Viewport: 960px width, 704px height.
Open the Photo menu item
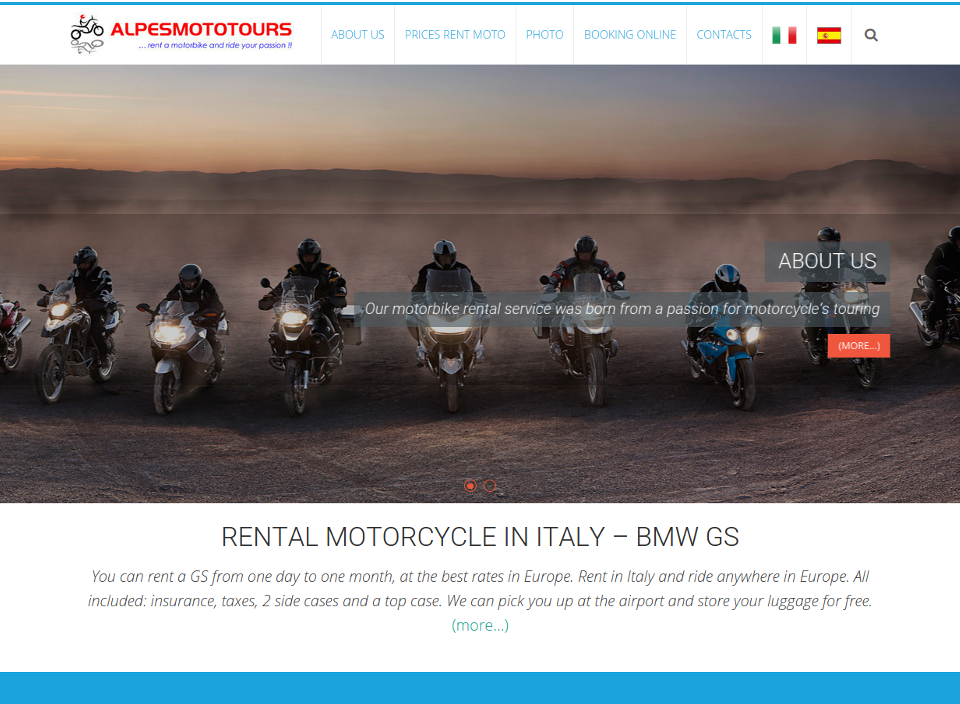[x=544, y=35]
